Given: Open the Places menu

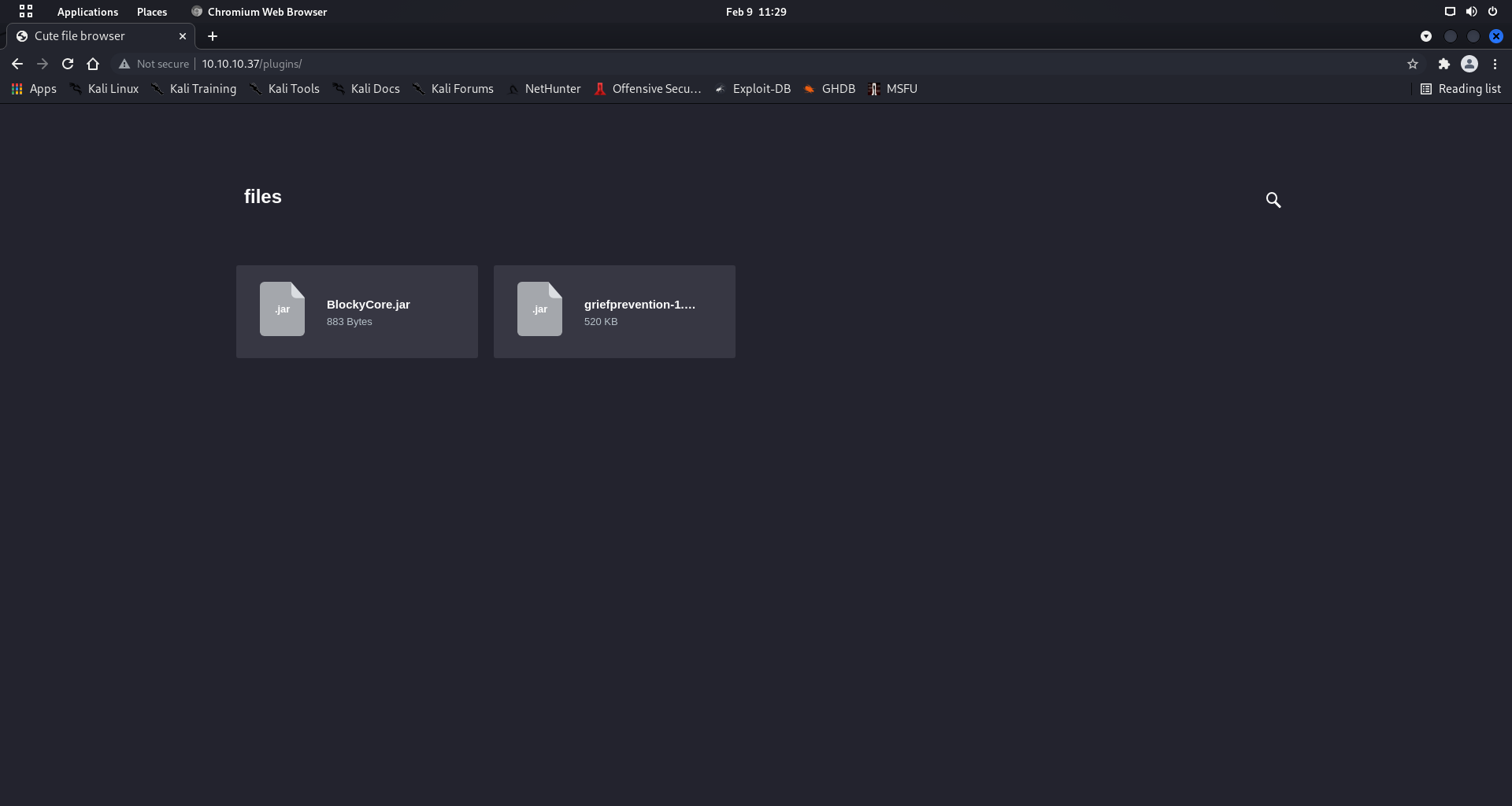Looking at the screenshot, I should tap(152, 12).
